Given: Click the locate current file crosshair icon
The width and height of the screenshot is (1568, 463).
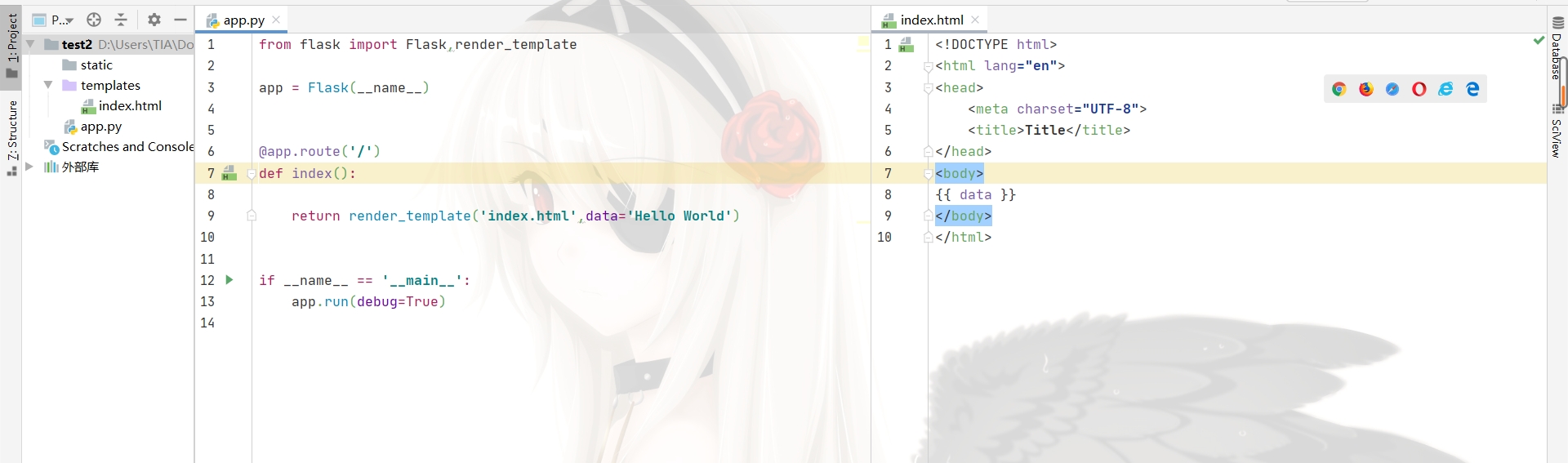Looking at the screenshot, I should pyautogui.click(x=94, y=20).
